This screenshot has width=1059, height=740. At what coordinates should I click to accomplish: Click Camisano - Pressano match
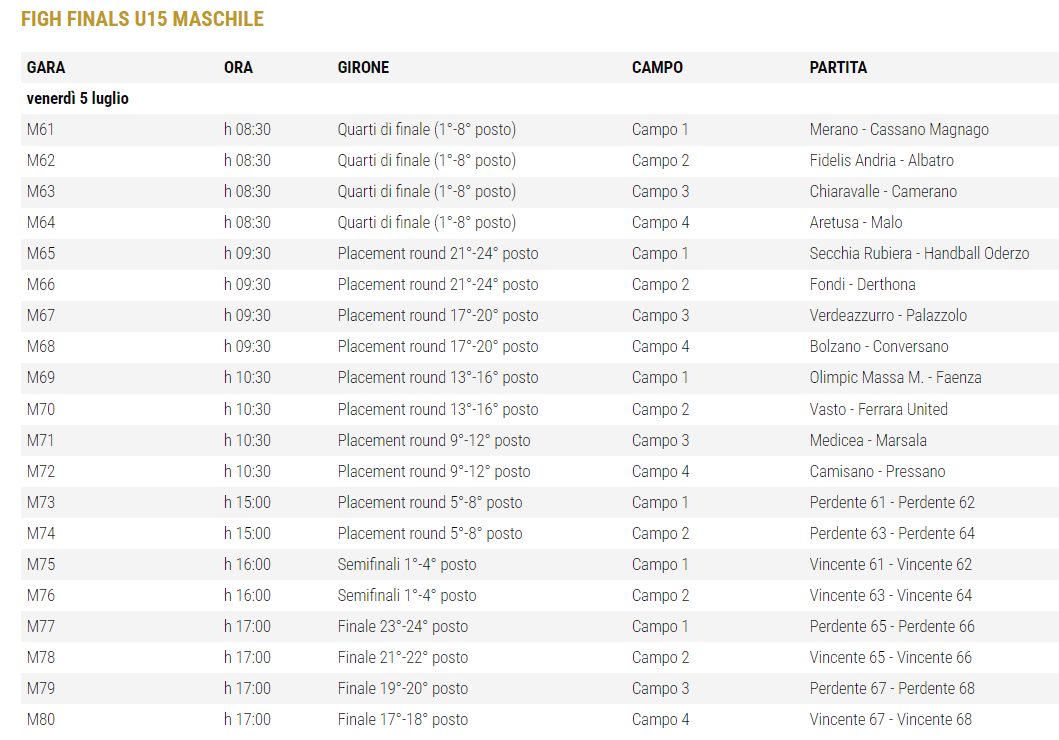point(877,472)
